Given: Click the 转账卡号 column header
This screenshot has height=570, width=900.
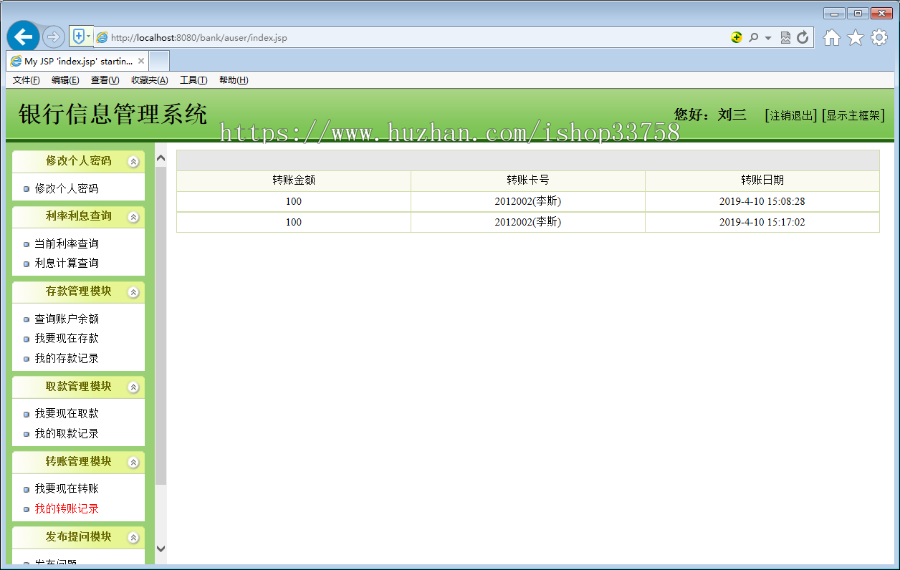Looking at the screenshot, I should point(528,180).
